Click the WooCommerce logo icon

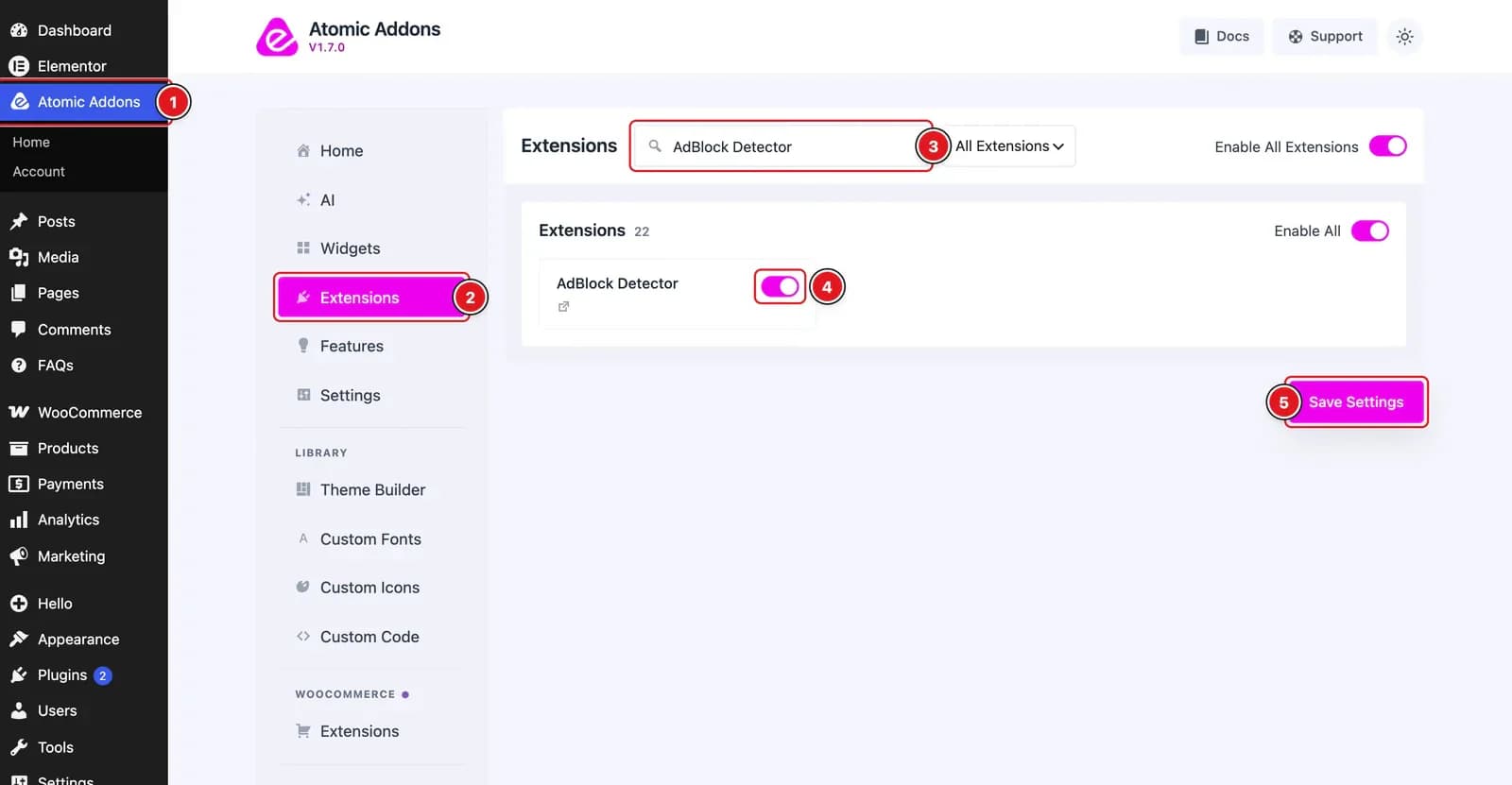(x=19, y=413)
